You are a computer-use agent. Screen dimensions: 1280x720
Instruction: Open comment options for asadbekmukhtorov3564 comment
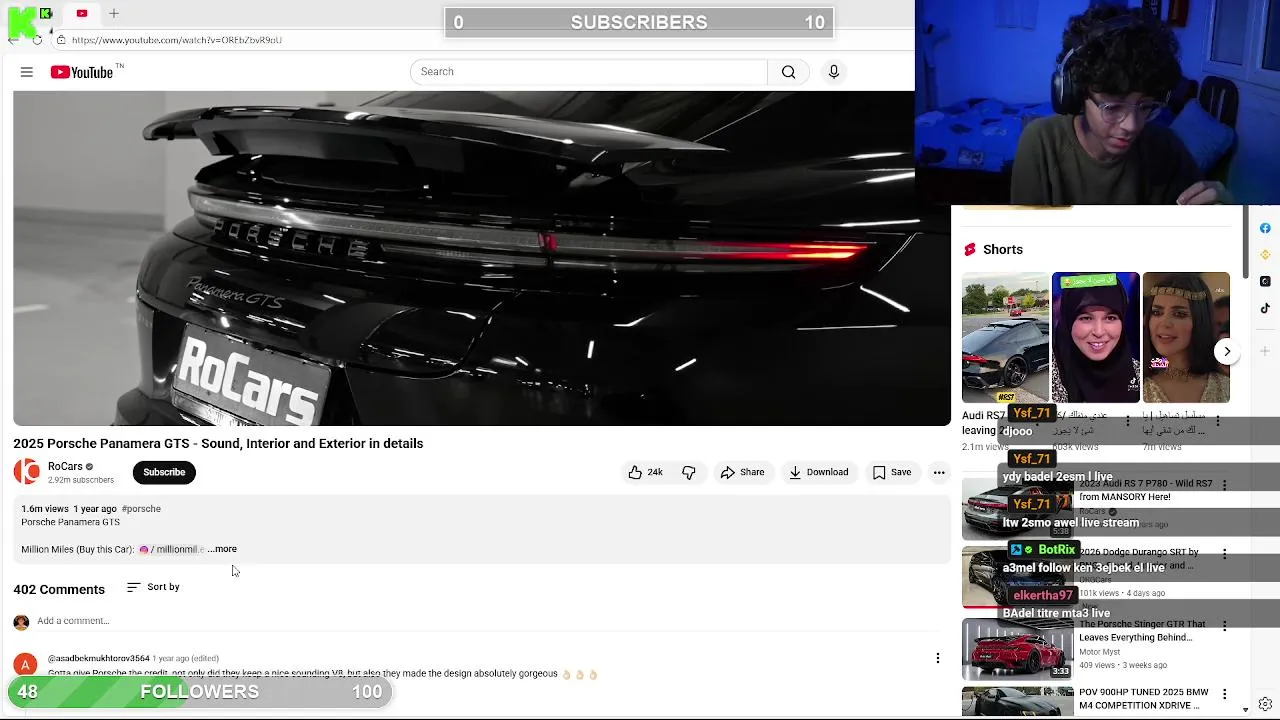[938, 658]
